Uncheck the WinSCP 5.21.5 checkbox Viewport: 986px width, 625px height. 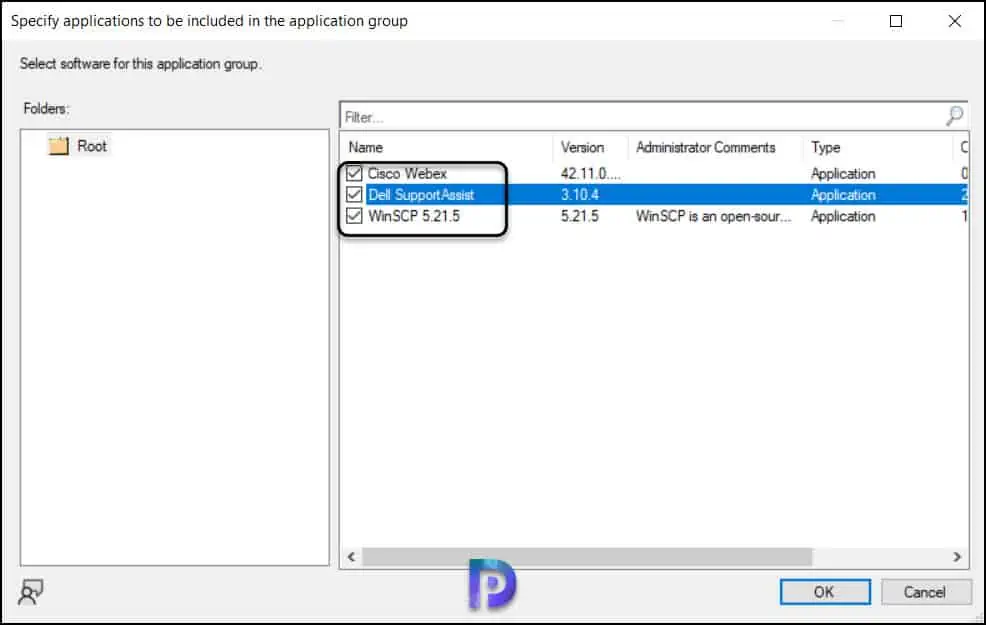pyautogui.click(x=354, y=216)
